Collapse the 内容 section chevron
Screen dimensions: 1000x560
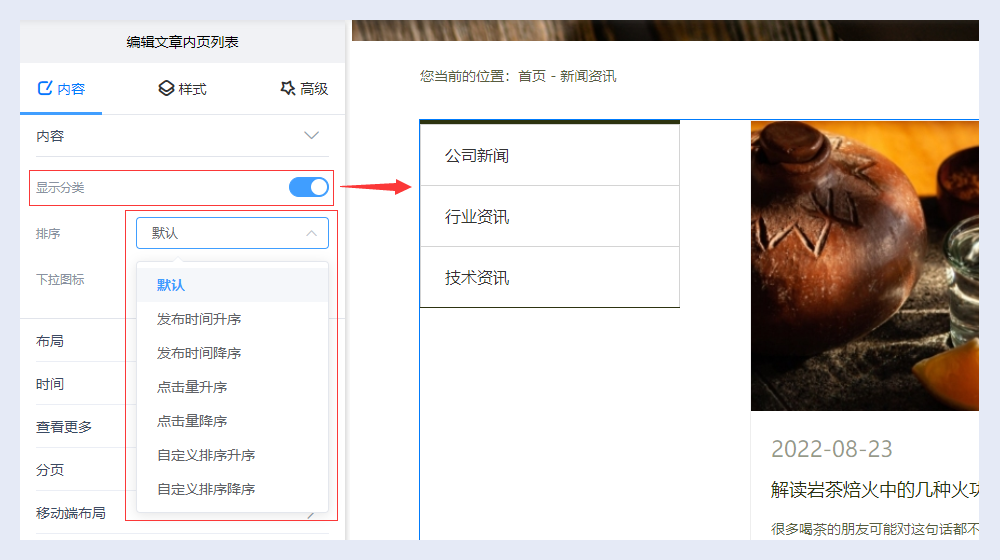pos(311,136)
